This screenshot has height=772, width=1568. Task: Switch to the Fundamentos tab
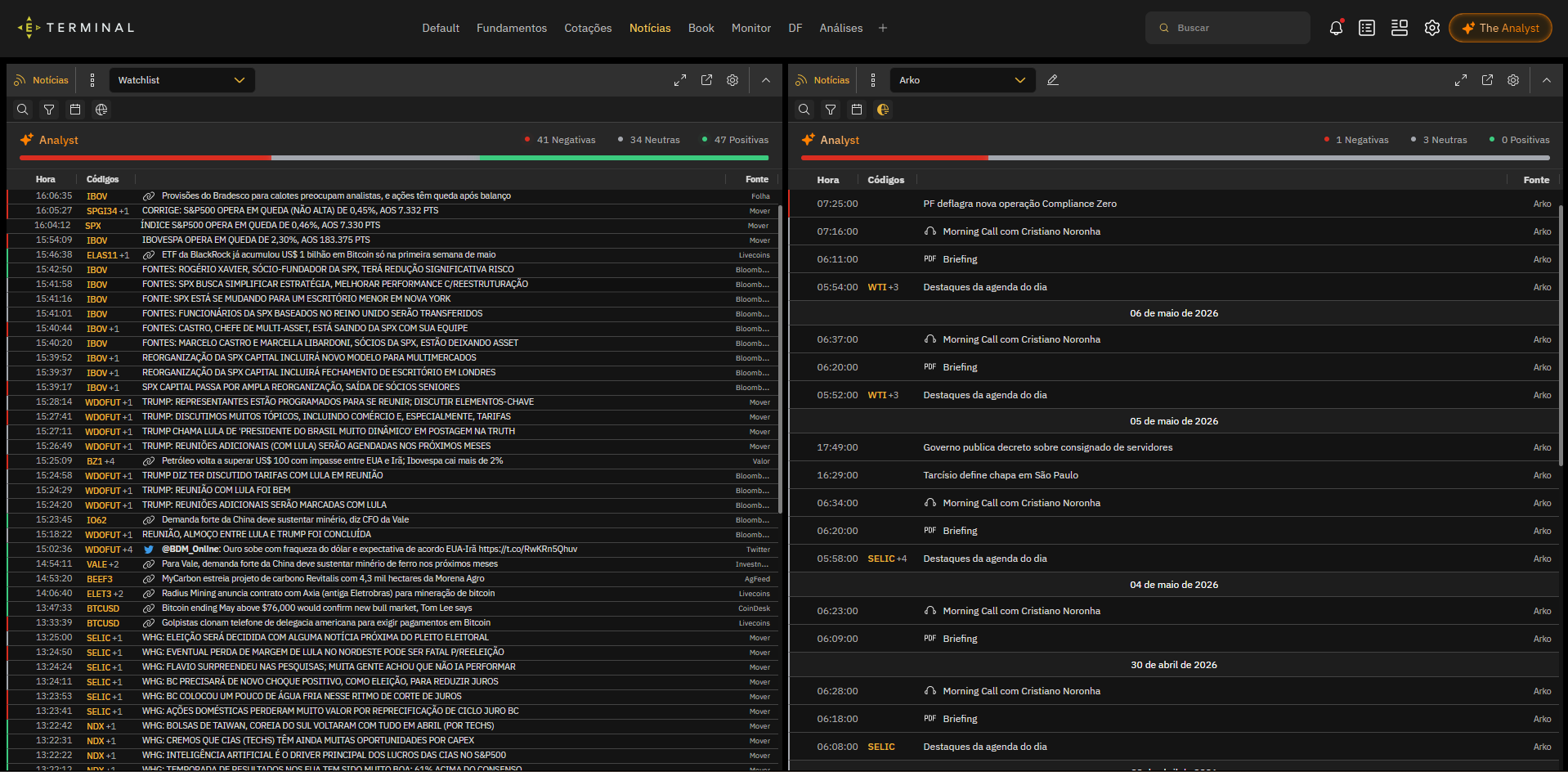[x=512, y=28]
